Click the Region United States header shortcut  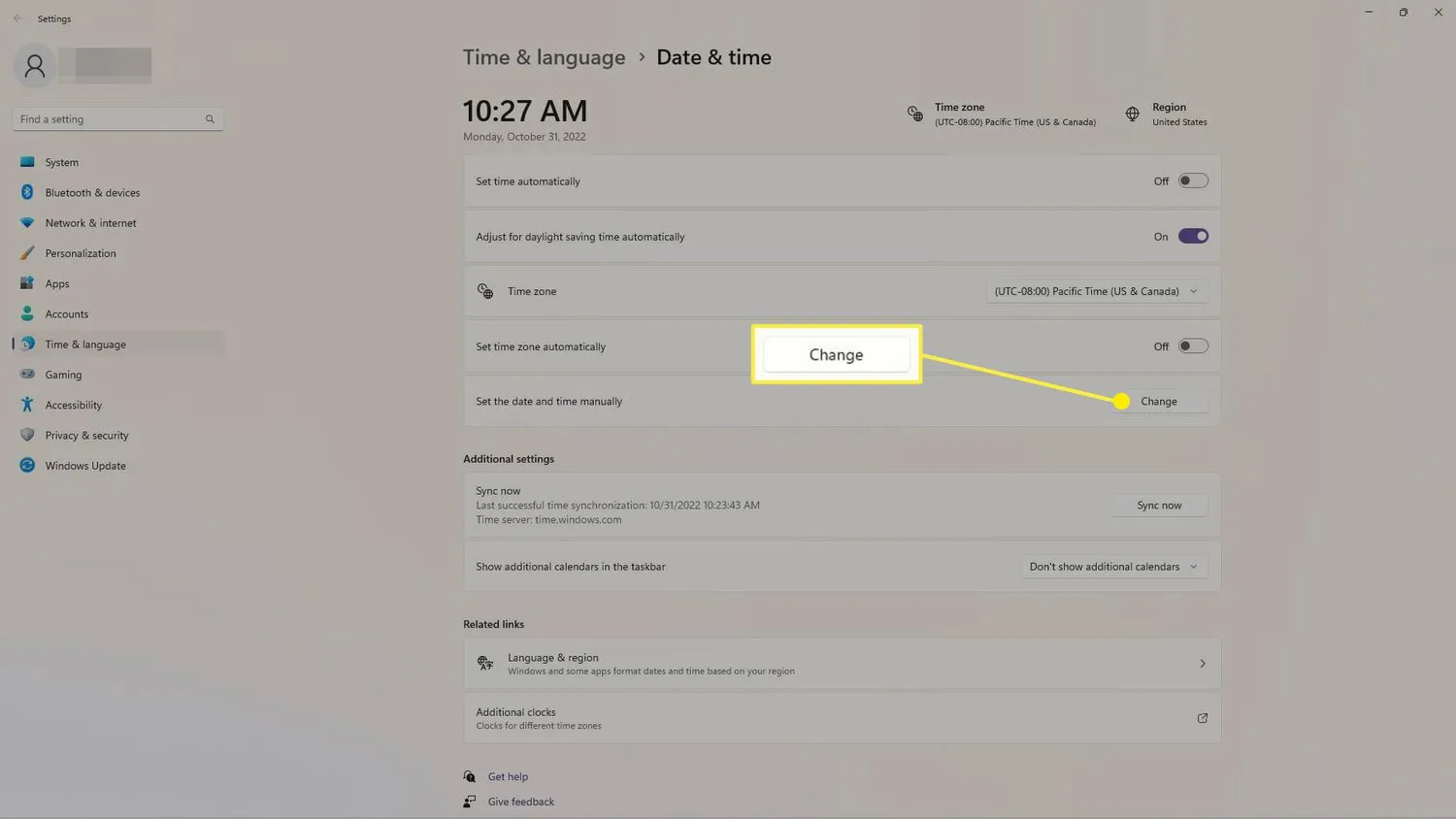point(1166,115)
